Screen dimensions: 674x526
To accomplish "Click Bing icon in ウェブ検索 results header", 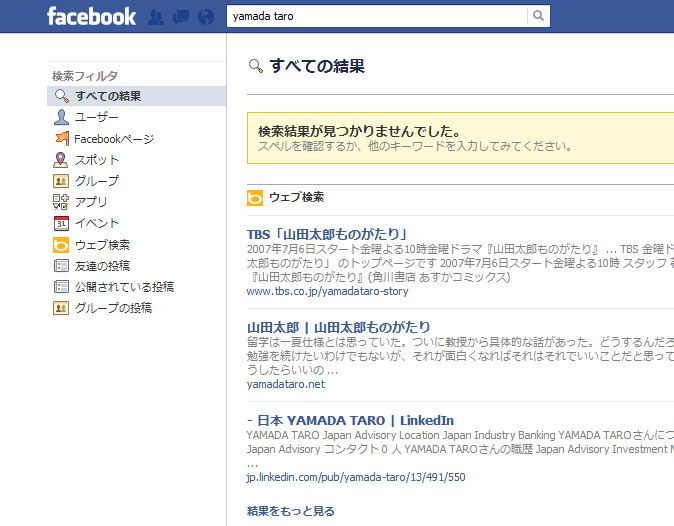I will pyautogui.click(x=255, y=198).
